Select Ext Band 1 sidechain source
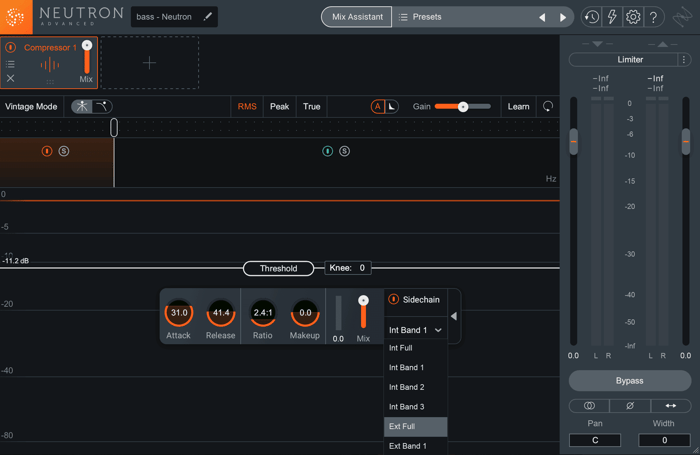Viewport: 700px width, 455px height. [x=416, y=446]
